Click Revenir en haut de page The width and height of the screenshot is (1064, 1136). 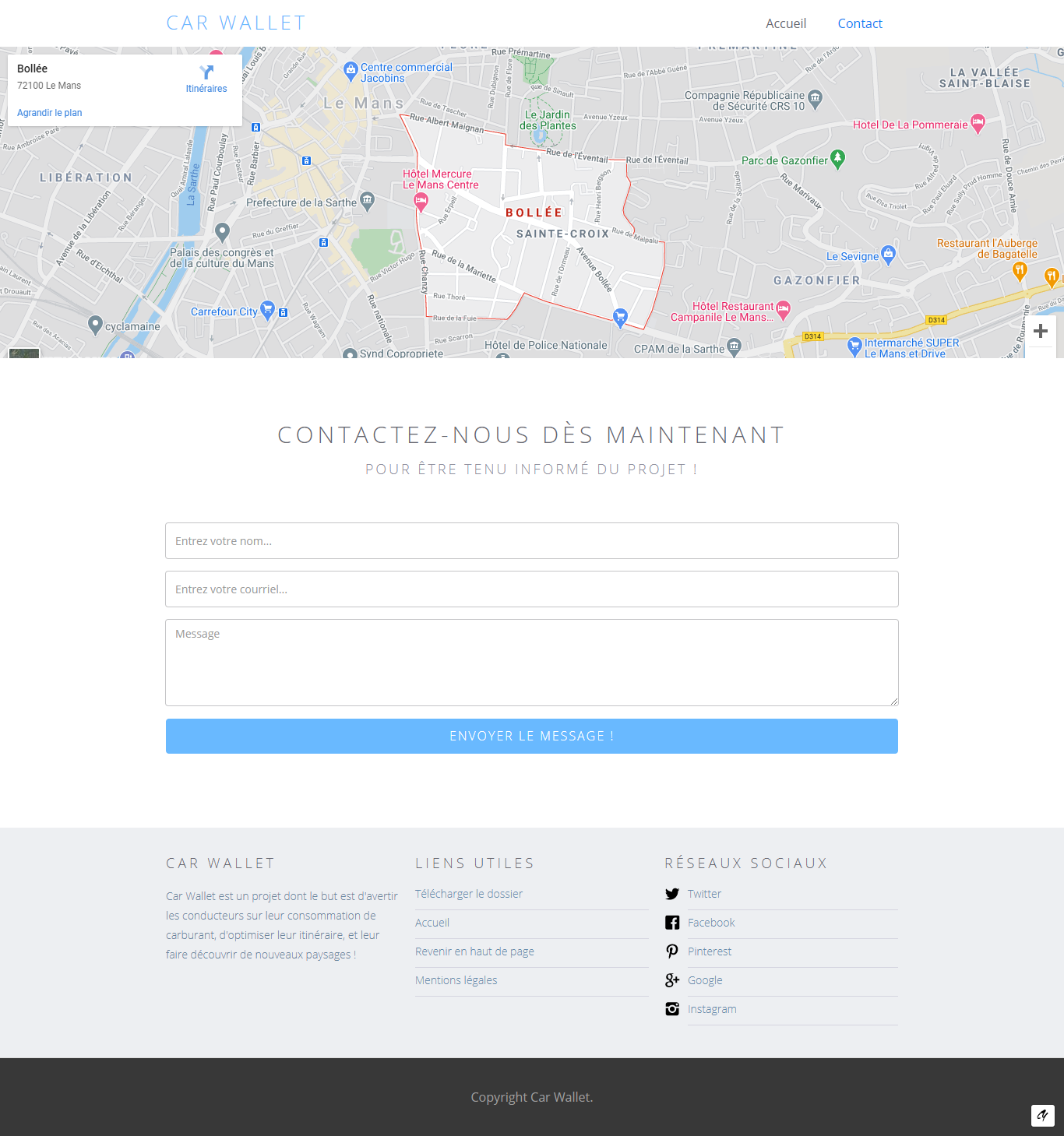click(x=474, y=951)
